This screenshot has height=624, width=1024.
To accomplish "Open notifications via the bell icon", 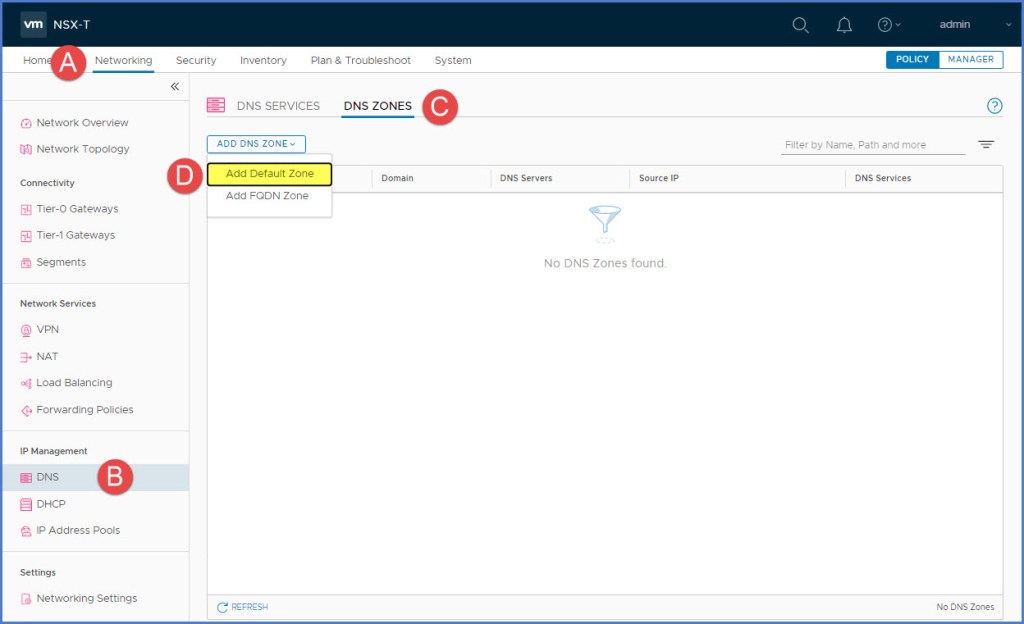I will (843, 24).
